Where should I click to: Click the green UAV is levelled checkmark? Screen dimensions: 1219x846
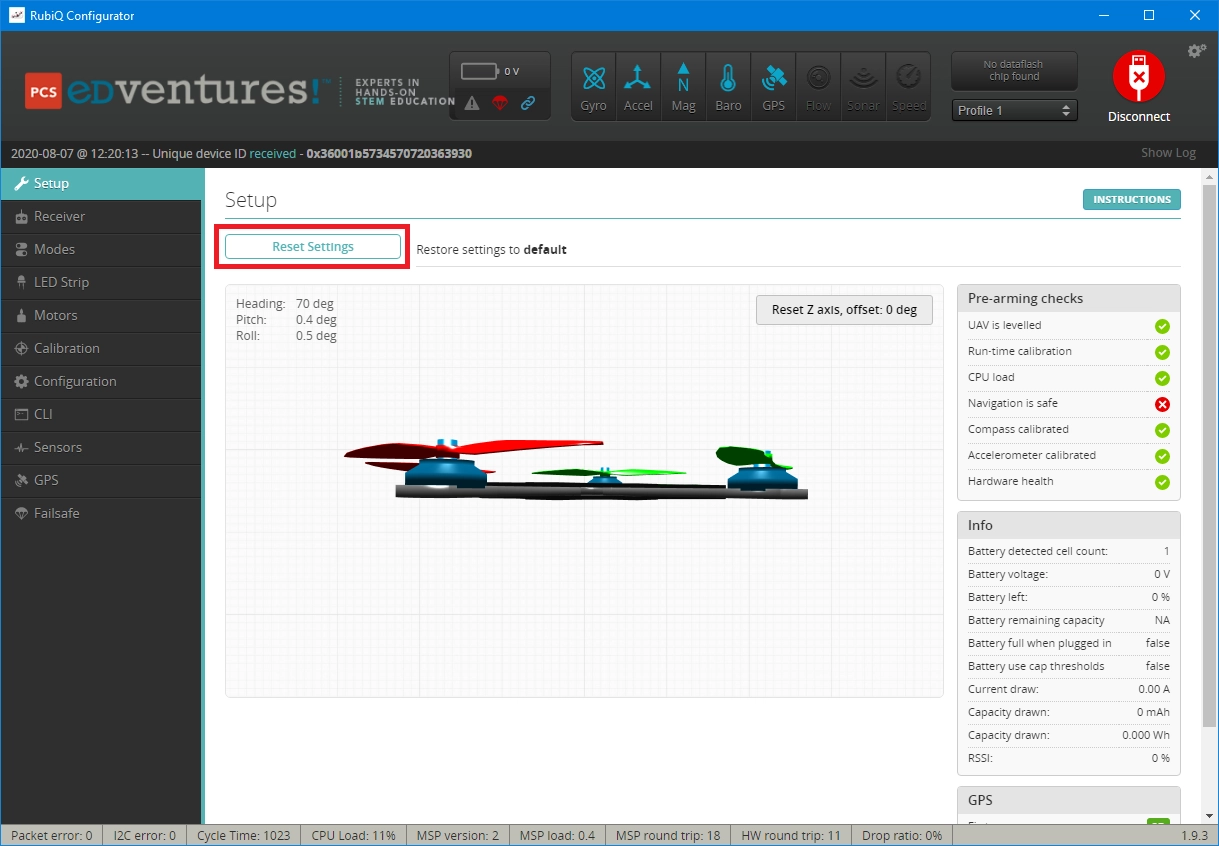pos(1162,326)
